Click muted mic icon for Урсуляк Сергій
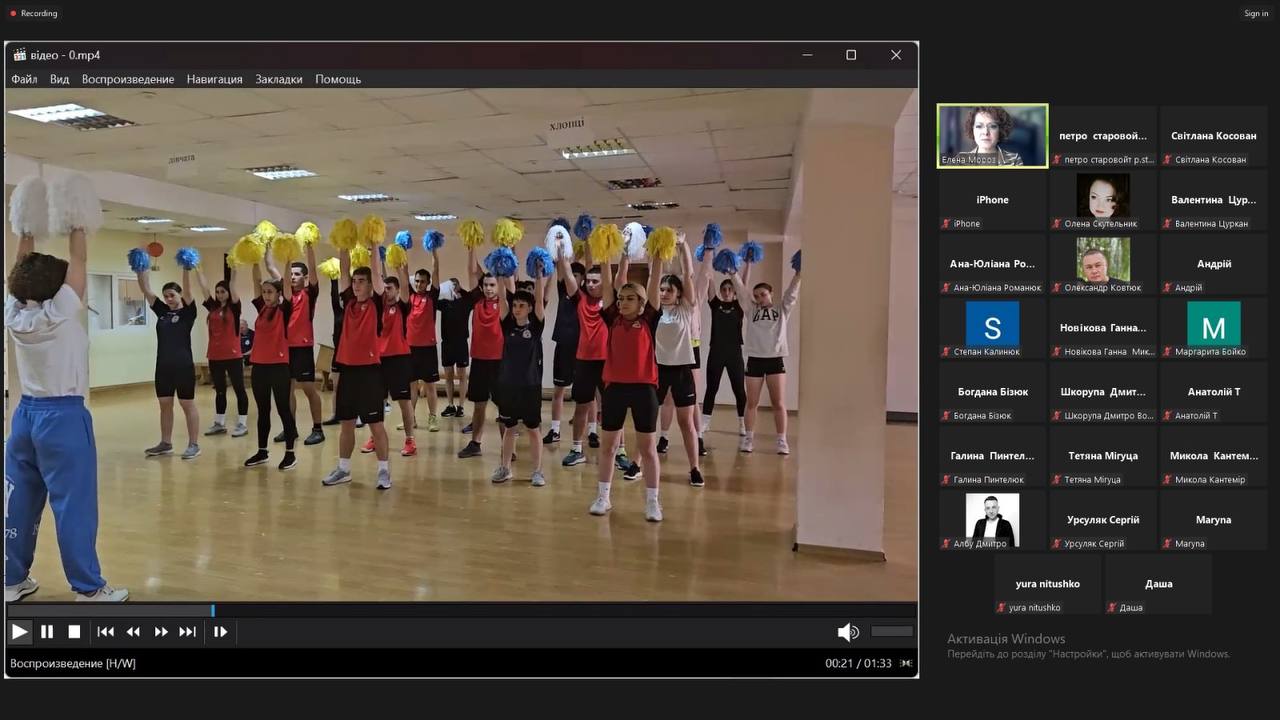Image resolution: width=1280 pixels, height=720 pixels. click(1057, 544)
